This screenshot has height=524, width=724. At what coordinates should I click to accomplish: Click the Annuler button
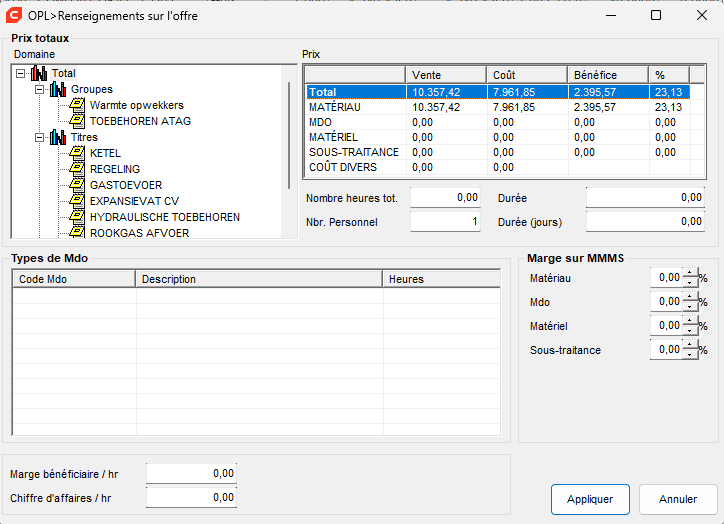(678, 499)
